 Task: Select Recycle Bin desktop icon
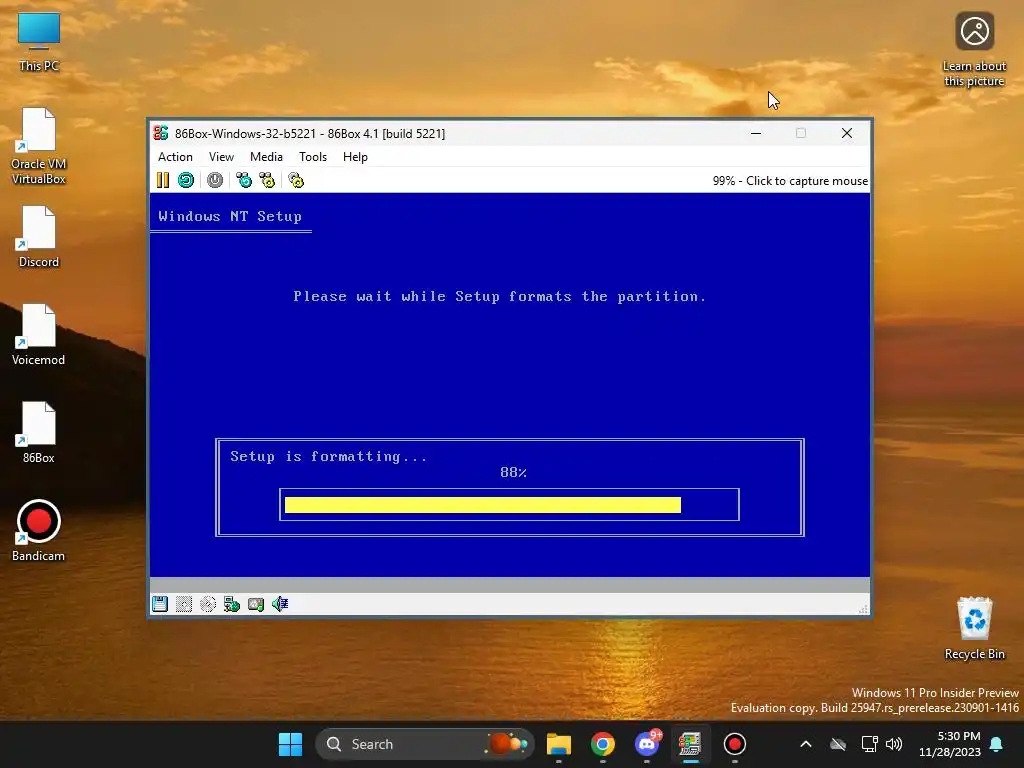point(974,628)
